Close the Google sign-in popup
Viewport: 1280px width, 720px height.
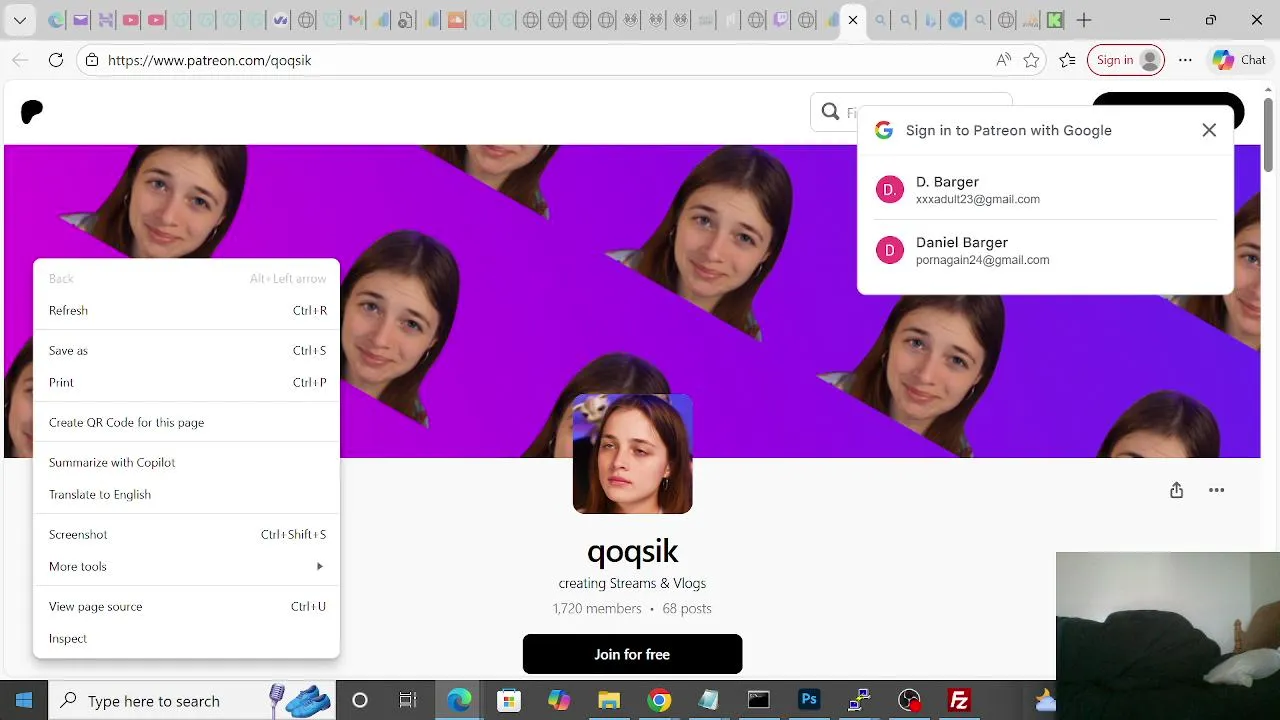[x=1209, y=130]
